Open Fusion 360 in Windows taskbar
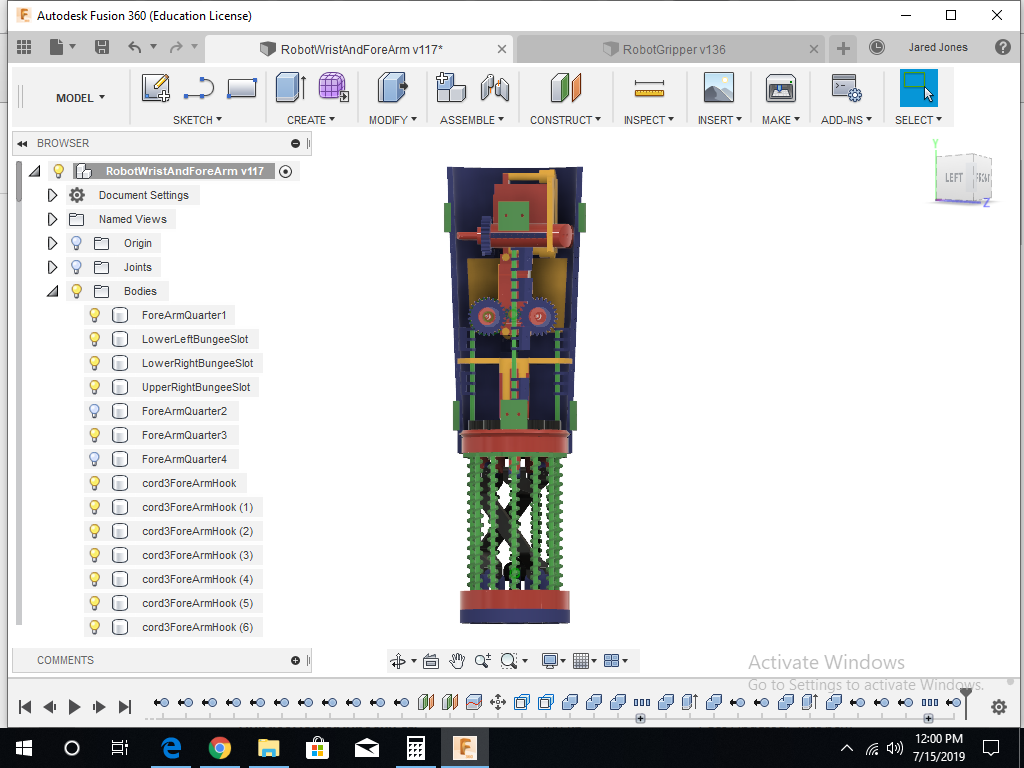 [x=464, y=748]
